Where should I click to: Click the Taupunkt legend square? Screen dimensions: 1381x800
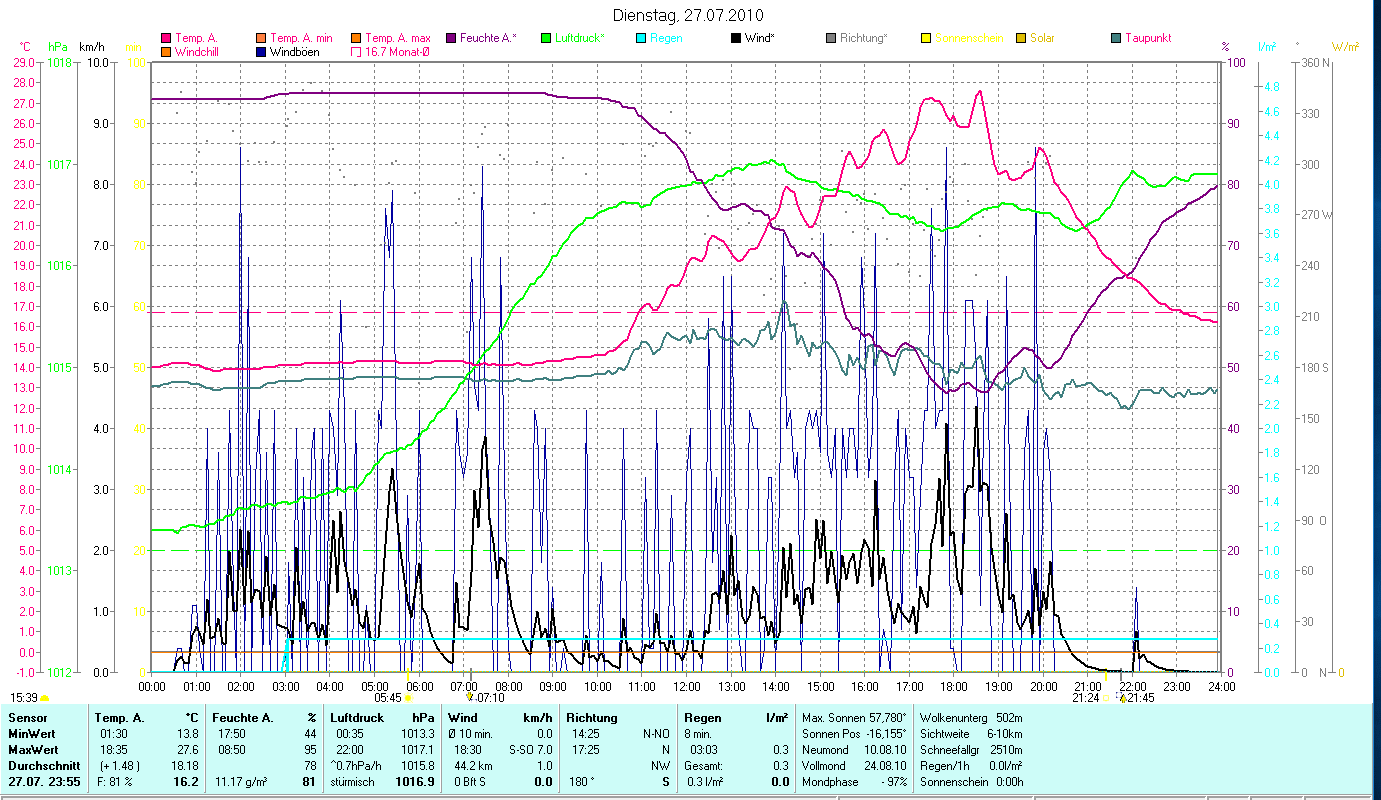click(1116, 38)
